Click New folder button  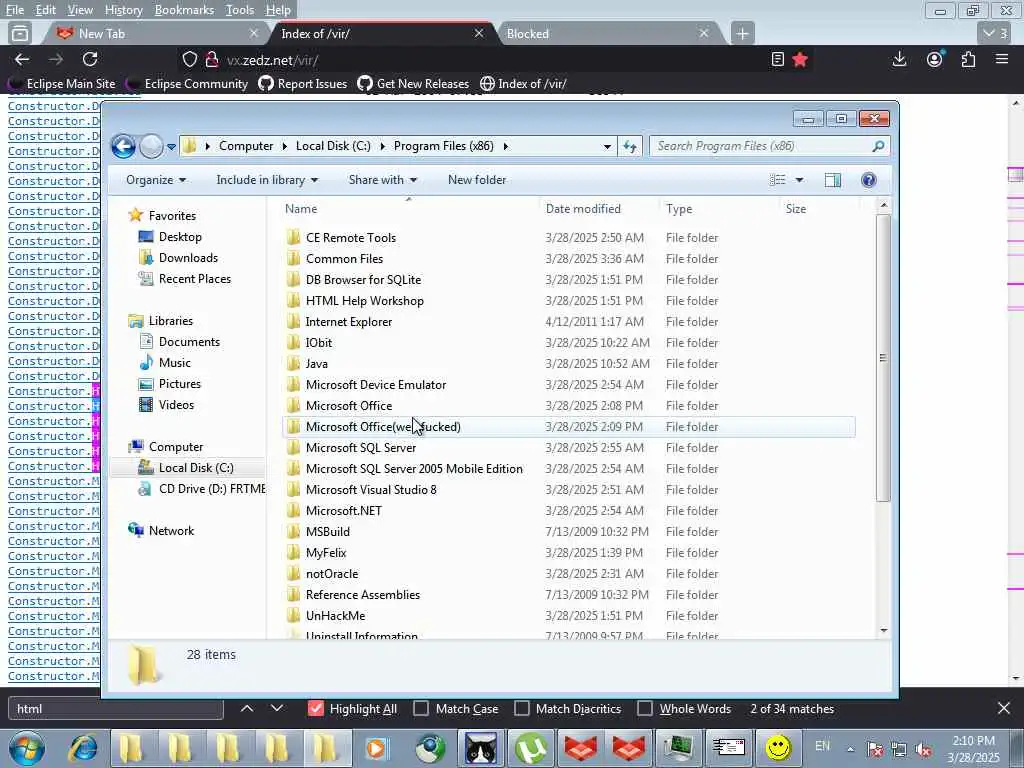tap(477, 180)
